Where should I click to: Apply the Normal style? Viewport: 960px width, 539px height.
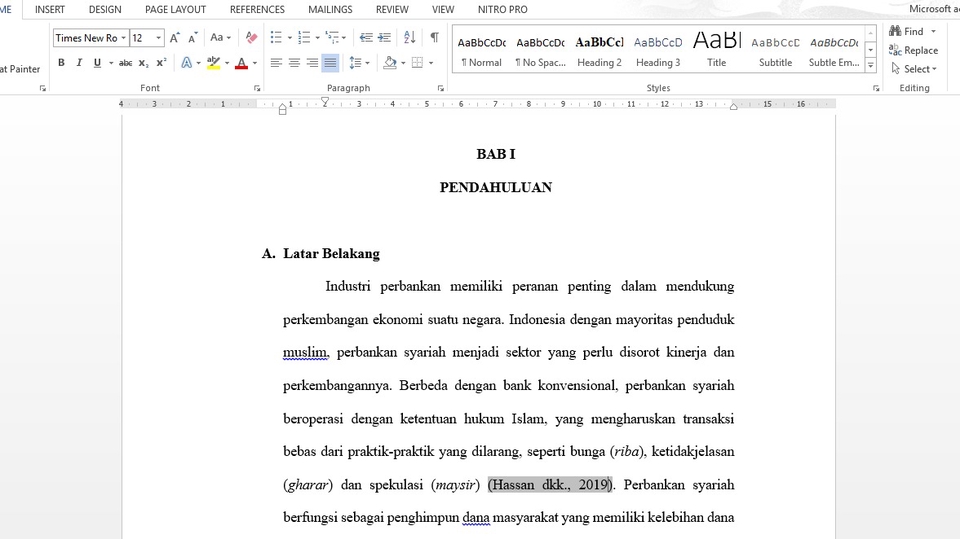[481, 50]
